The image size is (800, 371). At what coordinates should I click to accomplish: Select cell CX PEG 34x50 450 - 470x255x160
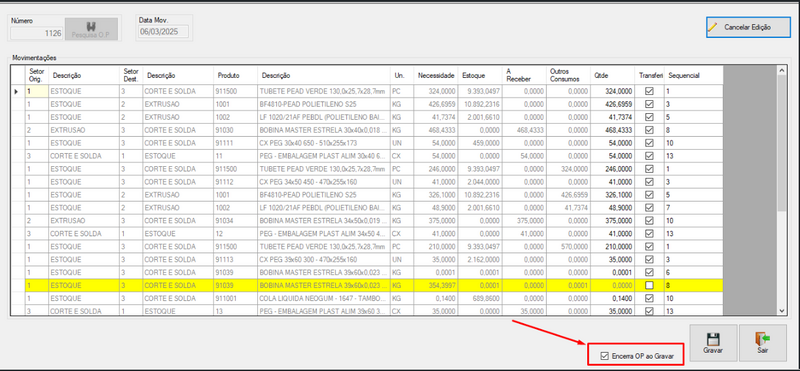click(324, 182)
